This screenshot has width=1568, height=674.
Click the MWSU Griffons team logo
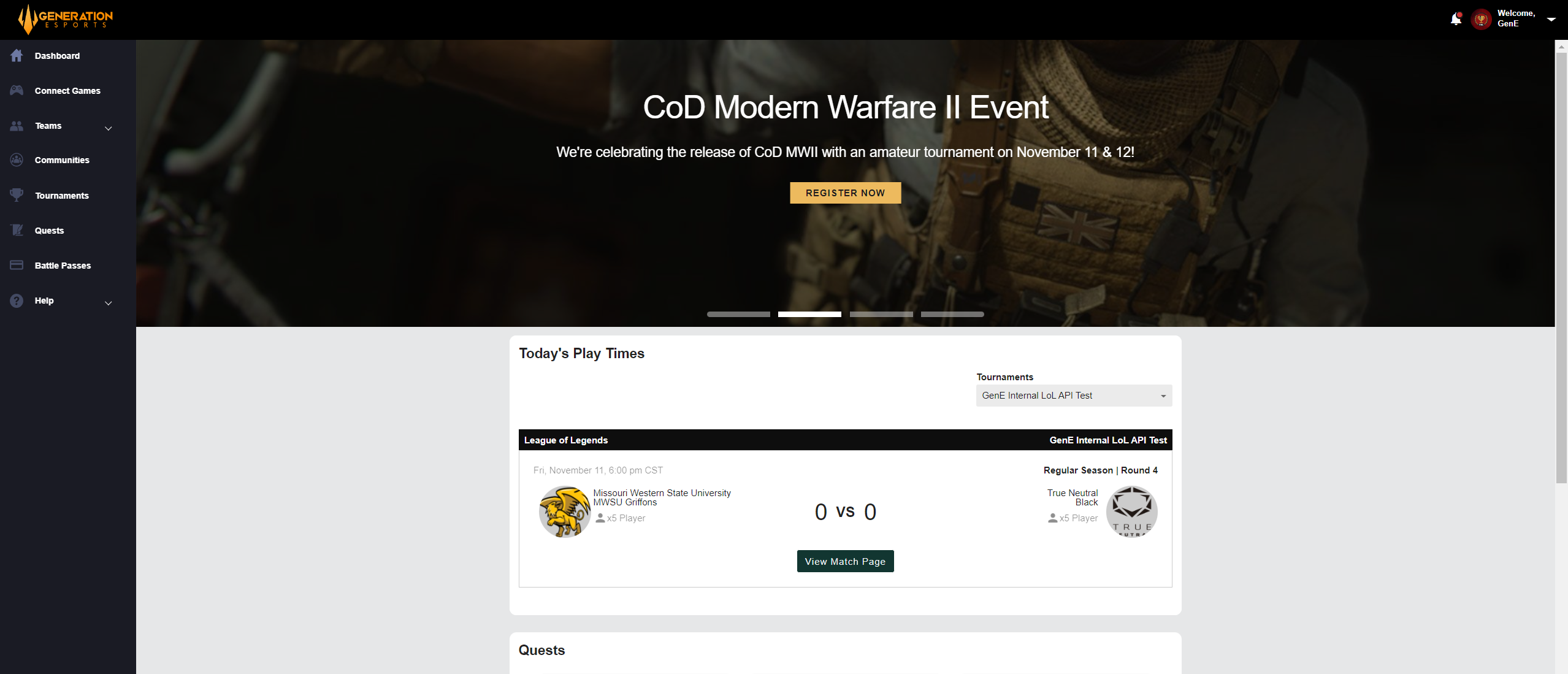click(564, 511)
